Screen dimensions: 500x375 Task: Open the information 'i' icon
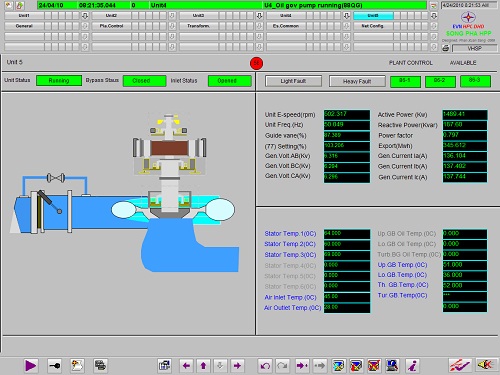click(412, 366)
